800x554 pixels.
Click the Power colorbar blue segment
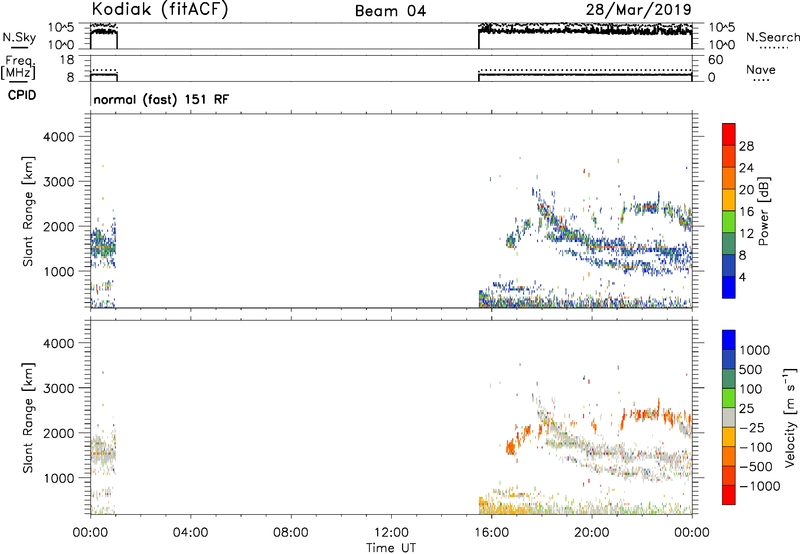click(x=729, y=287)
